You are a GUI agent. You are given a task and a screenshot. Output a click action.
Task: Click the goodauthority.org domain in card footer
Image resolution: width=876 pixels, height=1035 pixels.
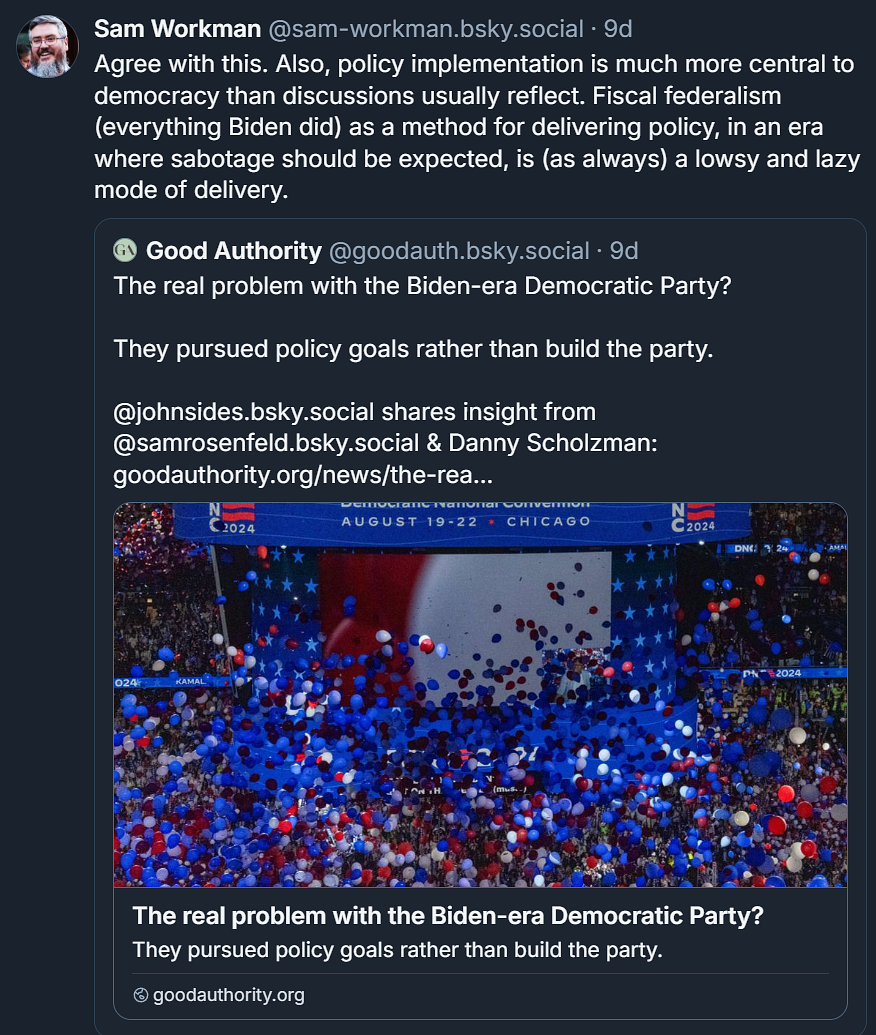[x=228, y=995]
